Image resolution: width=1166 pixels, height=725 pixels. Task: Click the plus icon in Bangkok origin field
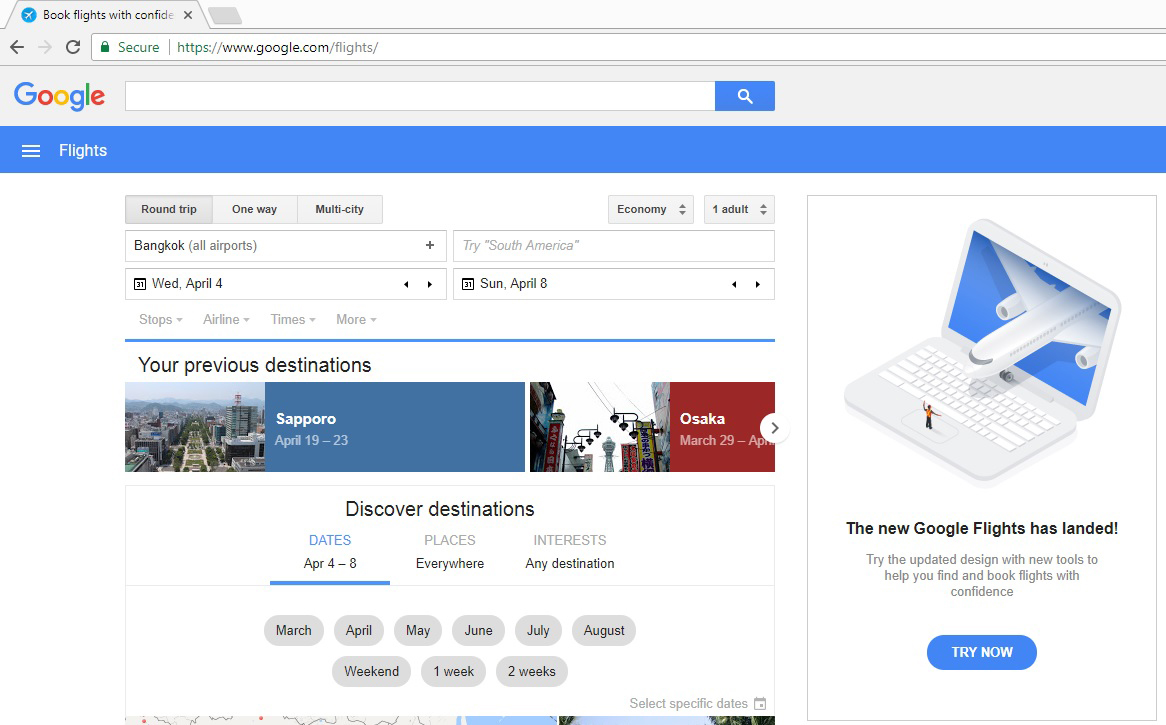coord(430,245)
